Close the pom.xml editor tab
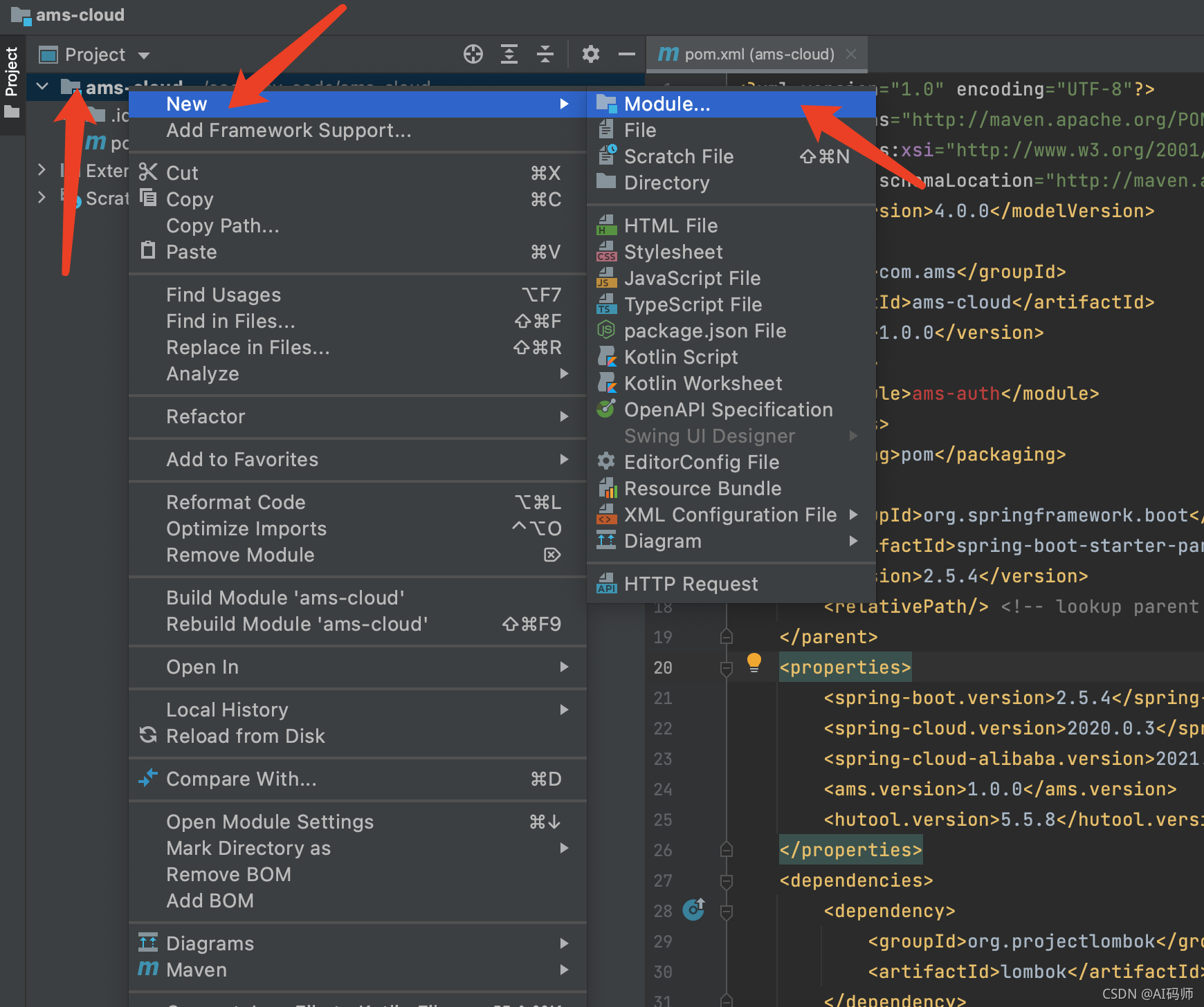The height and width of the screenshot is (1007, 1204). pyautogui.click(x=851, y=54)
